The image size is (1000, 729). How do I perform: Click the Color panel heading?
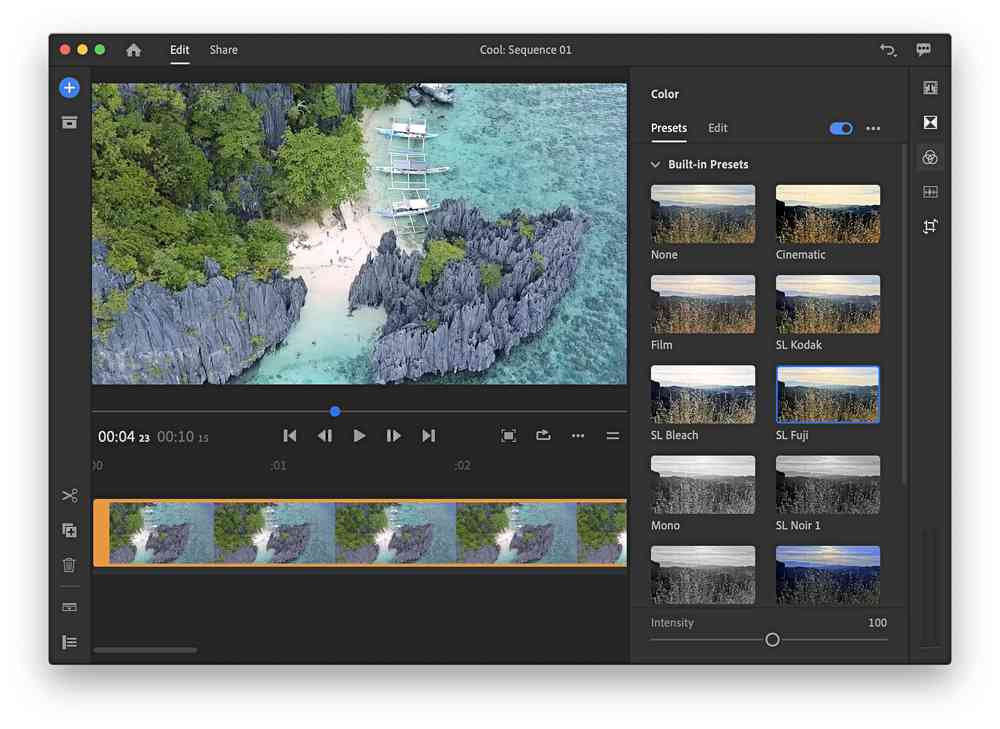[665, 94]
